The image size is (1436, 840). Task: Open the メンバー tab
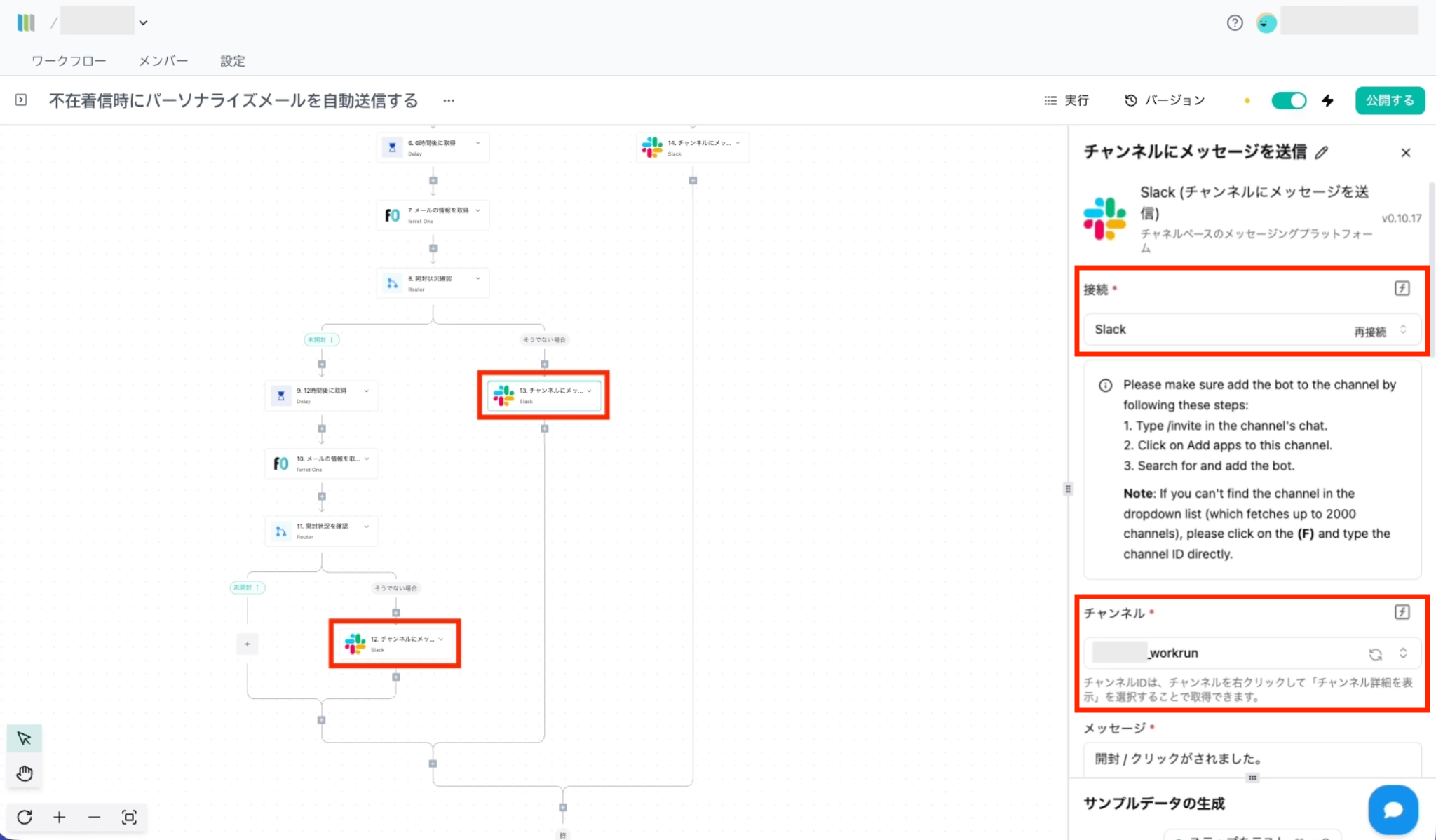[163, 61]
